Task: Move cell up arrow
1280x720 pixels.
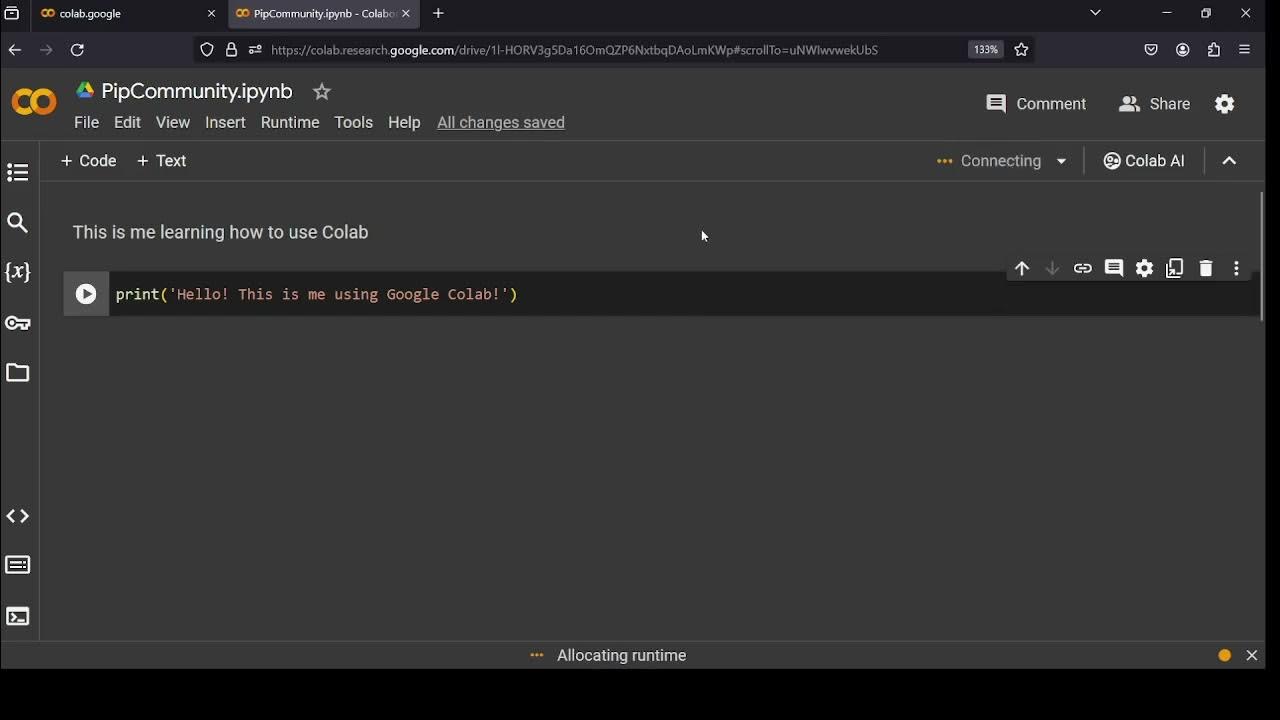Action: pyautogui.click(x=1022, y=268)
